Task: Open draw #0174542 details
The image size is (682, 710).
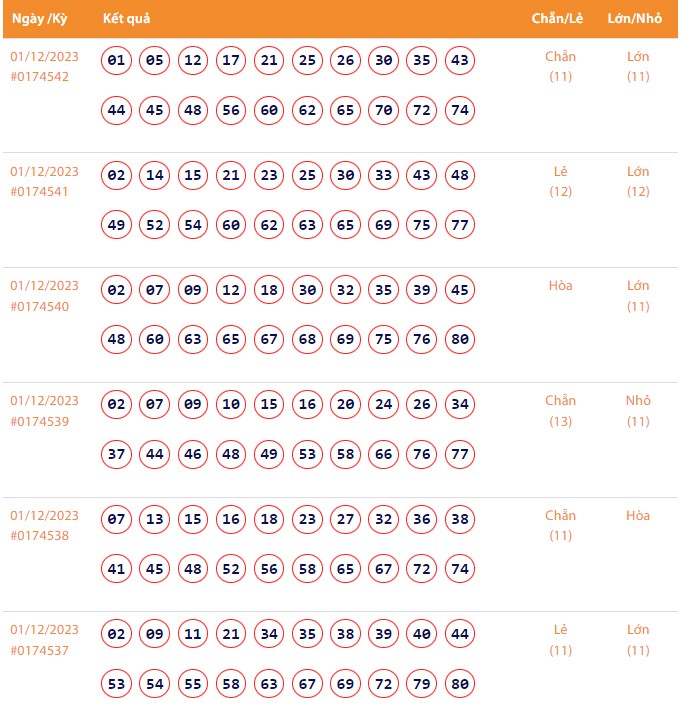Action: pyautogui.click(x=40, y=77)
